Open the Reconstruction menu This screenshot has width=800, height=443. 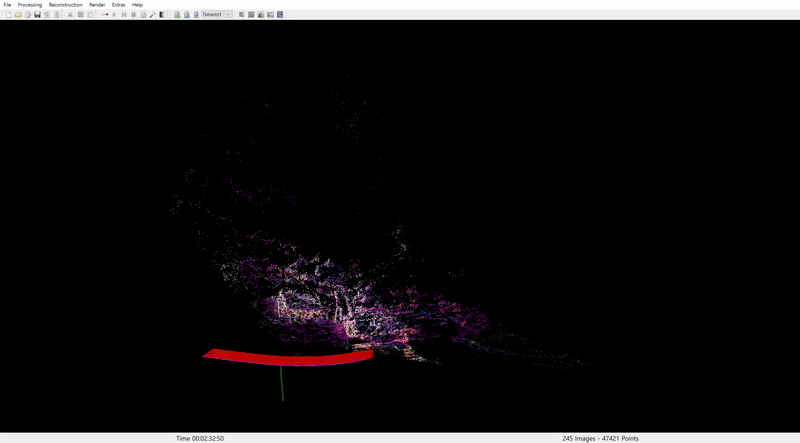pyautogui.click(x=65, y=5)
